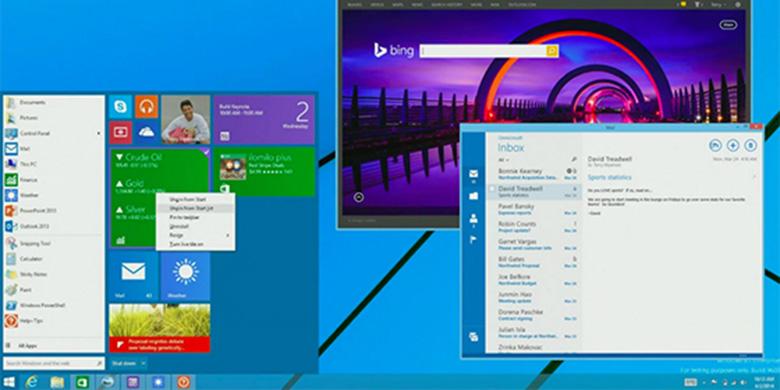The width and height of the screenshot is (780, 390).
Task: Open All Apps in Start menu
Action: point(54,345)
